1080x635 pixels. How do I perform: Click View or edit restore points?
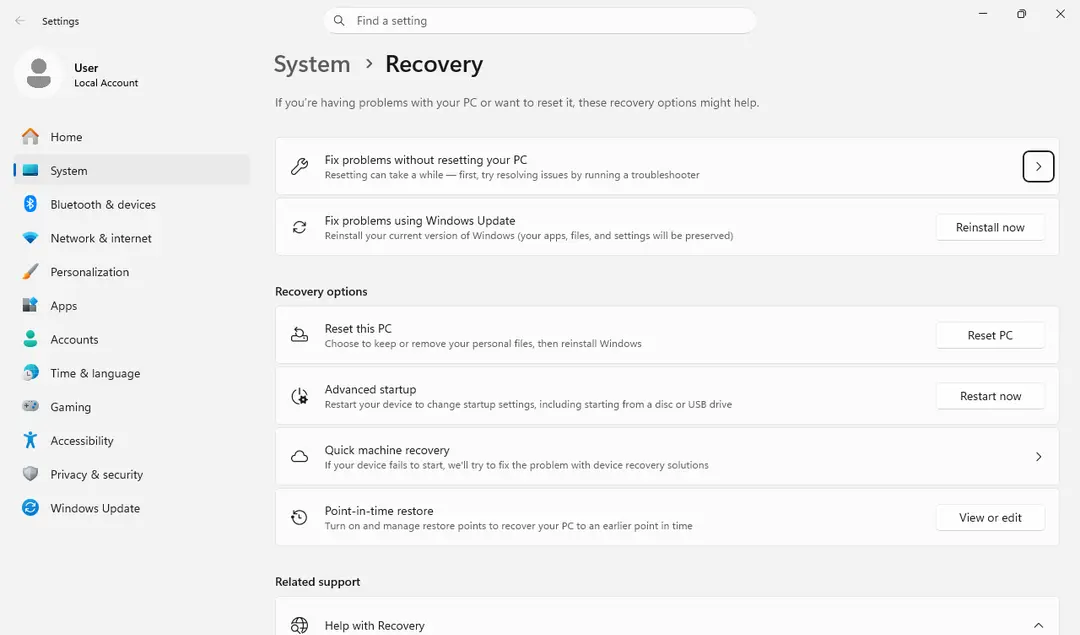990,517
